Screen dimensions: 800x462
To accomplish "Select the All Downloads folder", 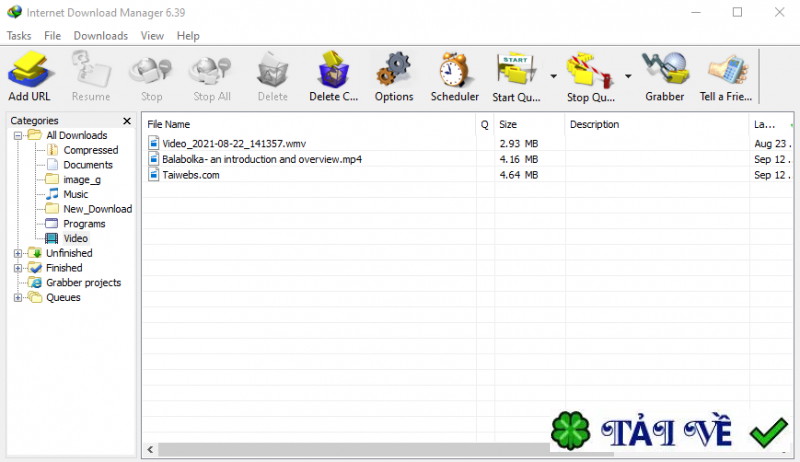I will [x=77, y=135].
